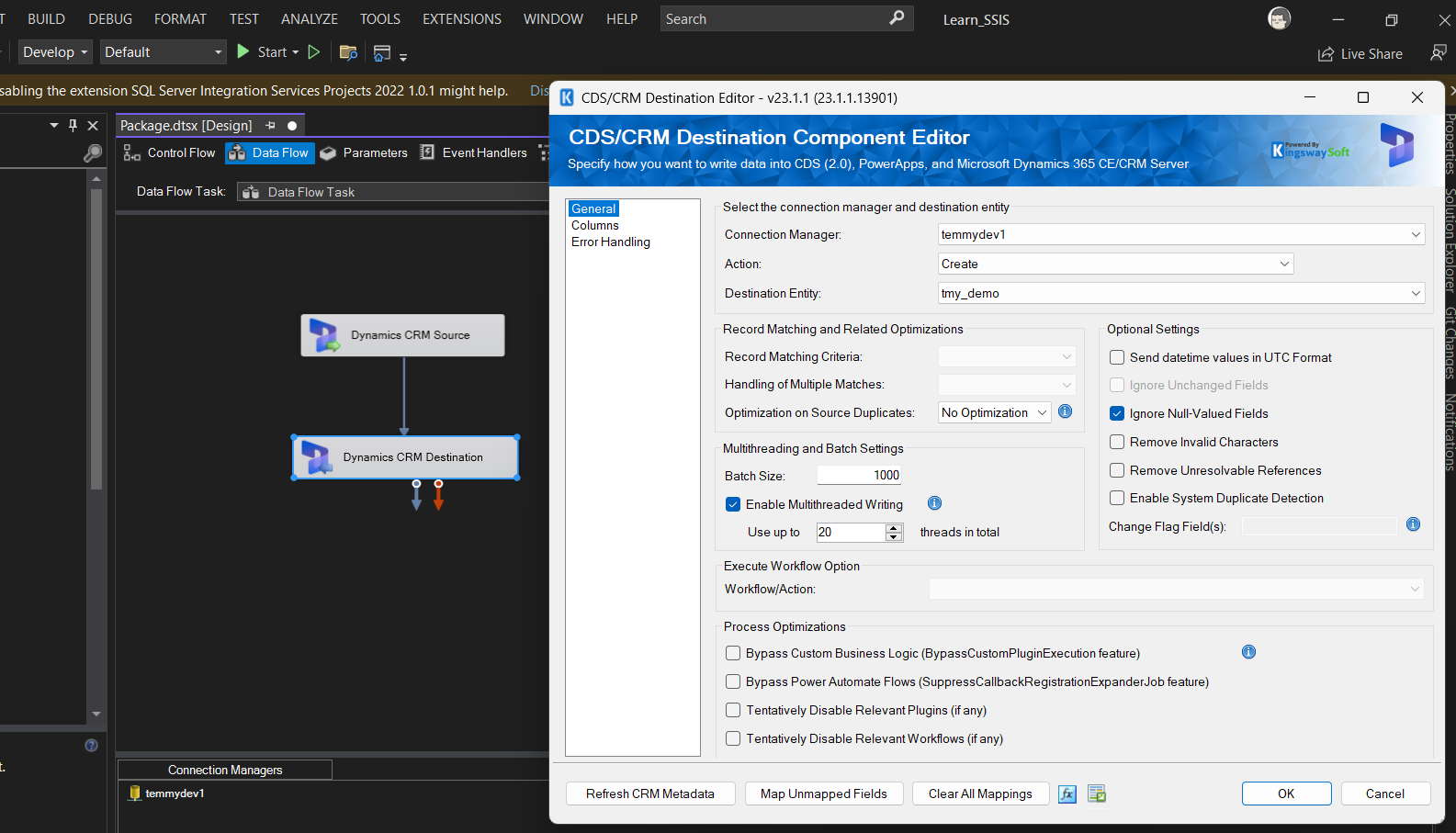Viewport: 1456px width, 833px height.
Task: Click search icon in left tool panel
Action: [92, 153]
